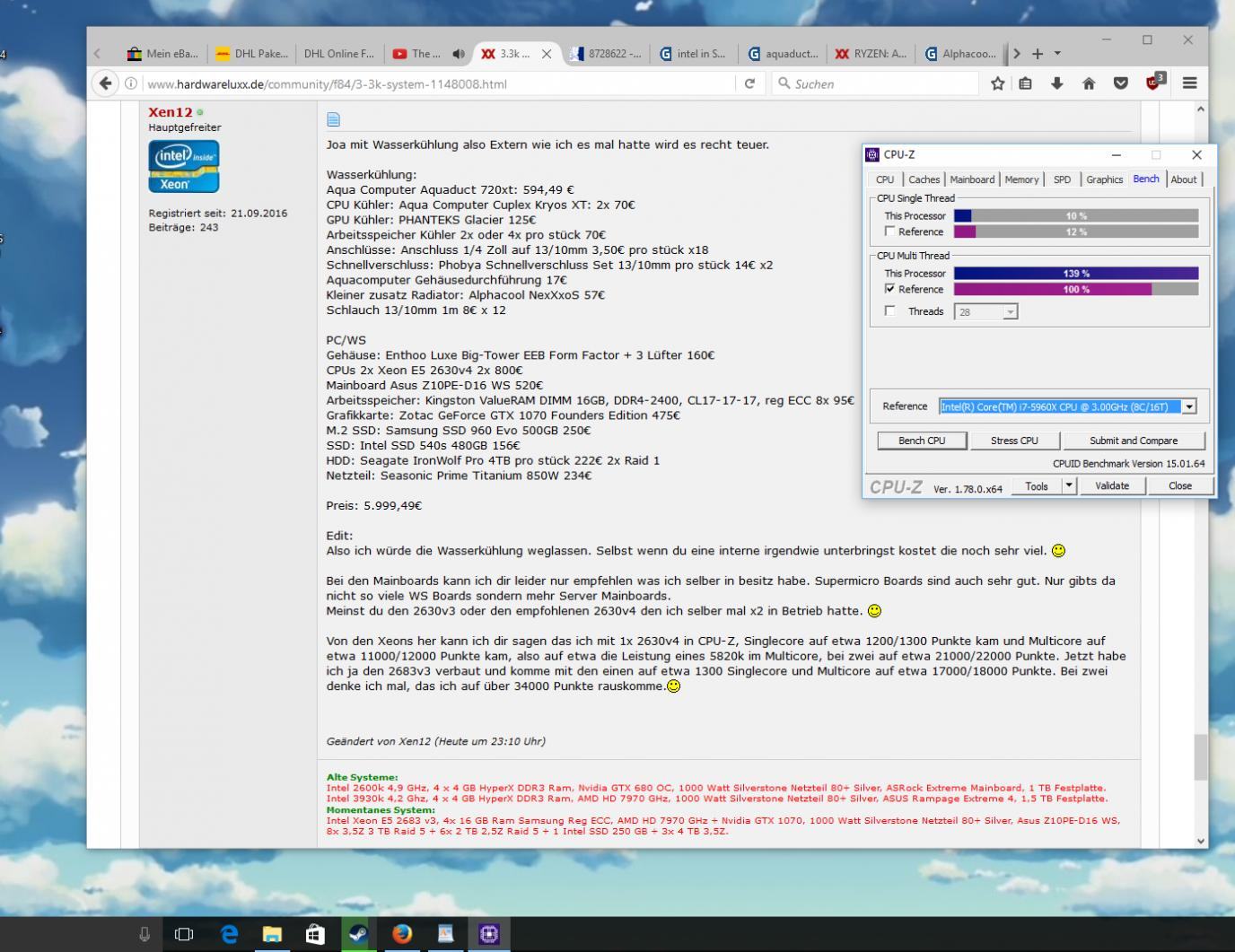The height and width of the screenshot is (952, 1235).
Task: Click Submit and Compare
Action: (x=1134, y=441)
